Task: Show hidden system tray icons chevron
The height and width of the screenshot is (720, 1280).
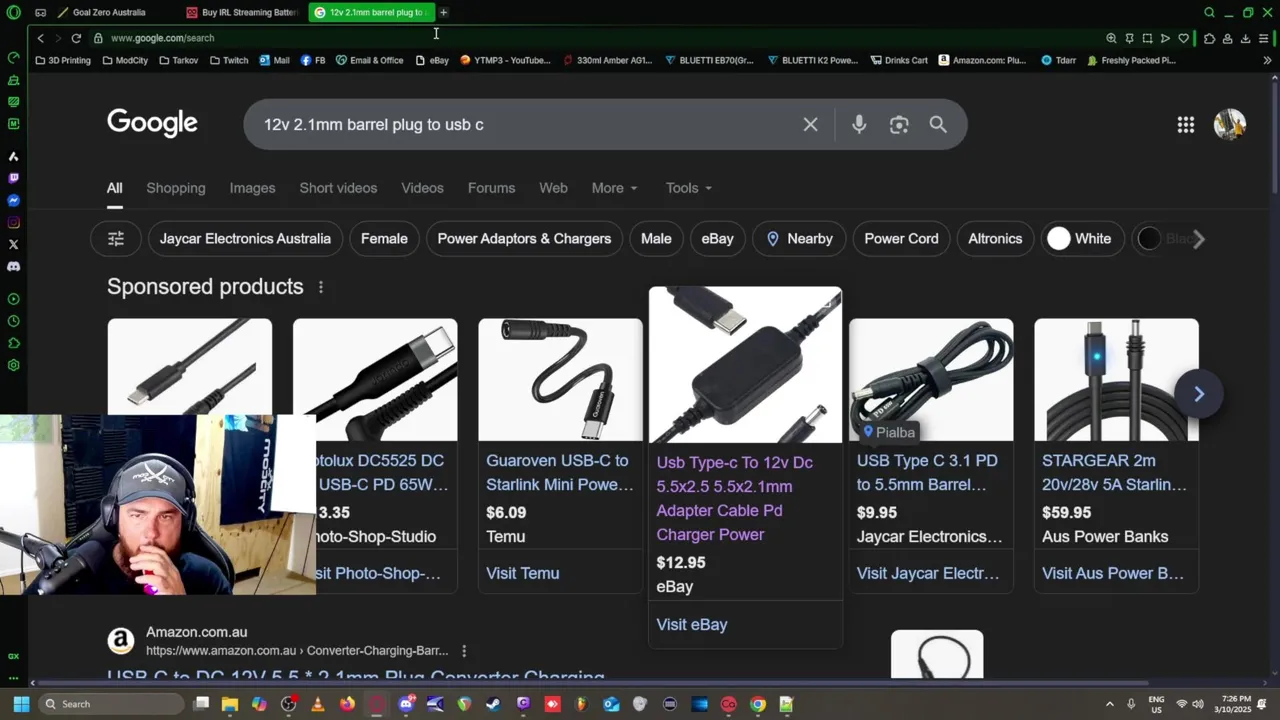Action: pyautogui.click(x=1109, y=704)
